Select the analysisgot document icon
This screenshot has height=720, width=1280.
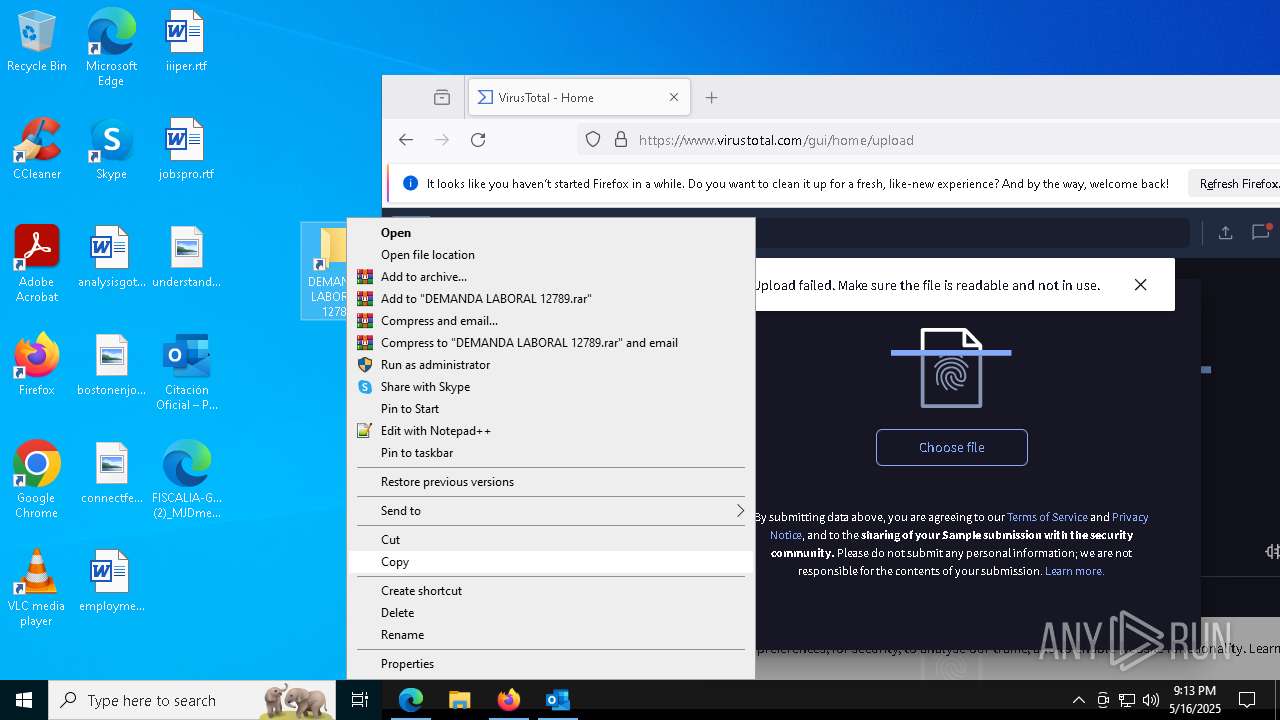111,258
